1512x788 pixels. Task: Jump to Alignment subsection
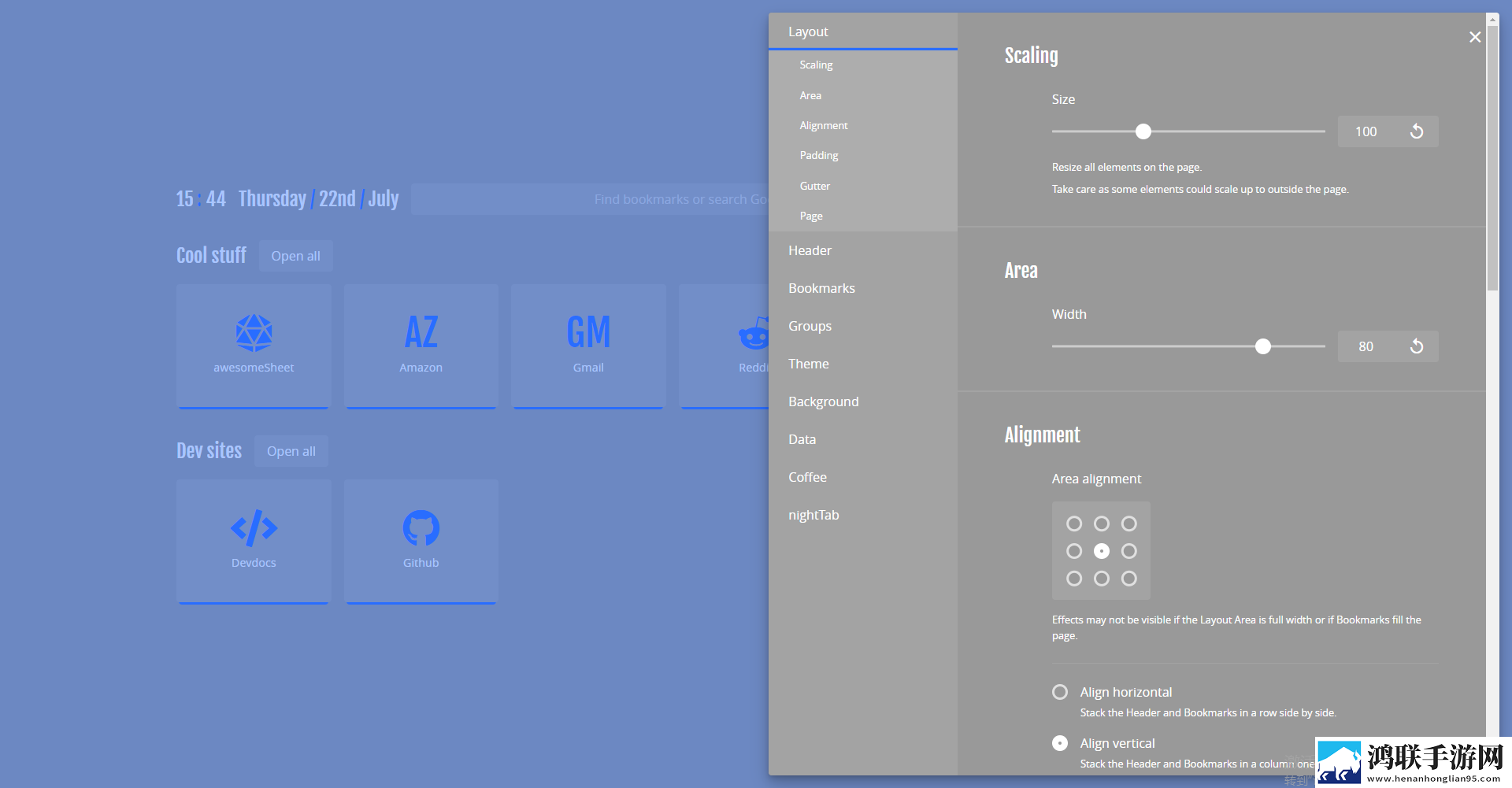click(x=824, y=125)
